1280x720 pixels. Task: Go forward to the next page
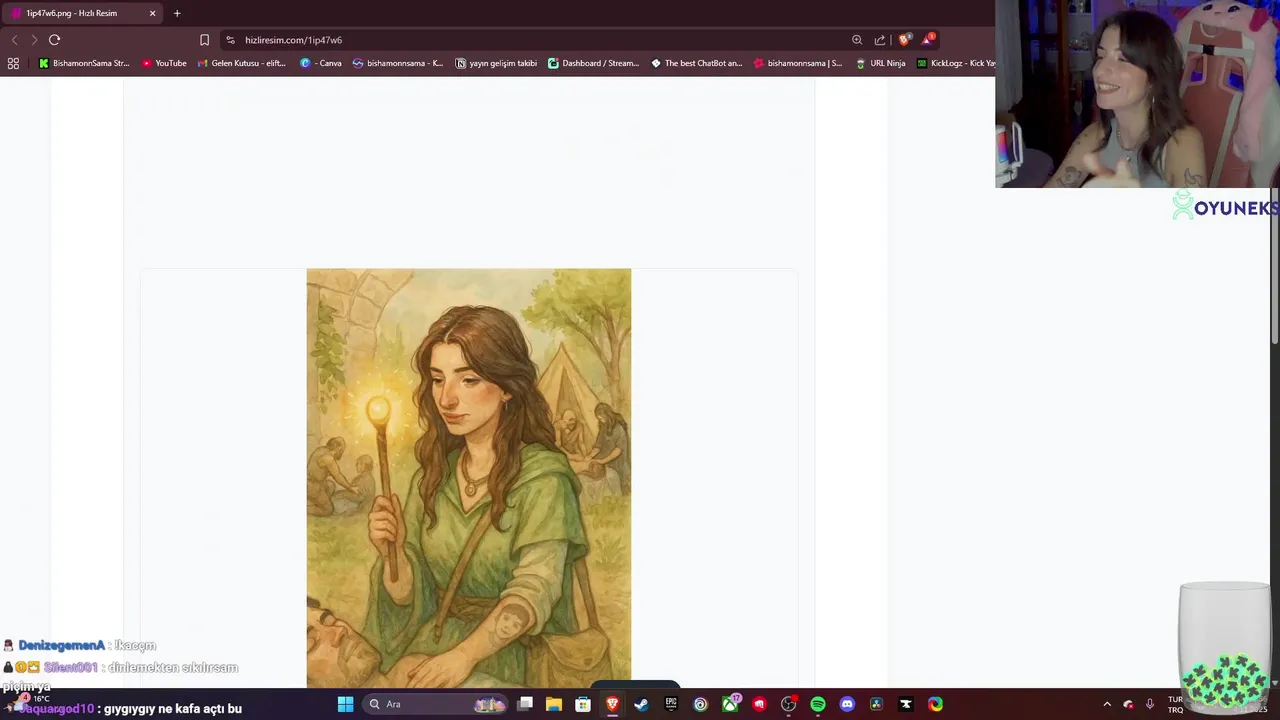(x=34, y=40)
